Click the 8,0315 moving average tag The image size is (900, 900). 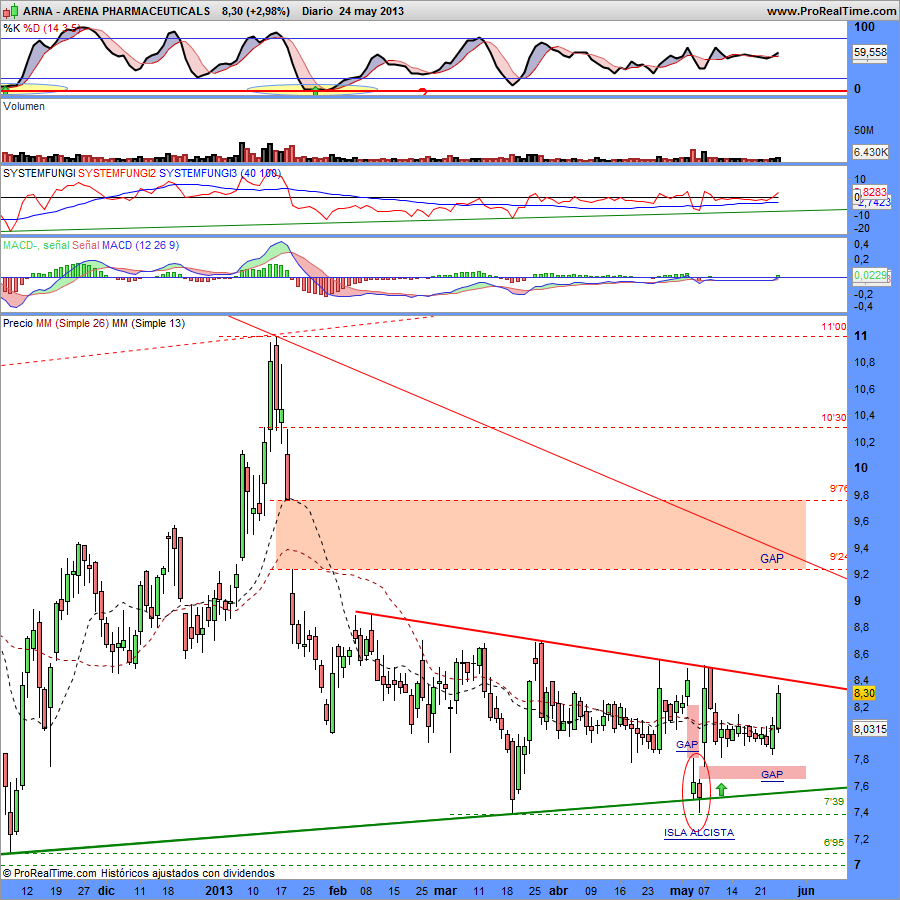(870, 729)
